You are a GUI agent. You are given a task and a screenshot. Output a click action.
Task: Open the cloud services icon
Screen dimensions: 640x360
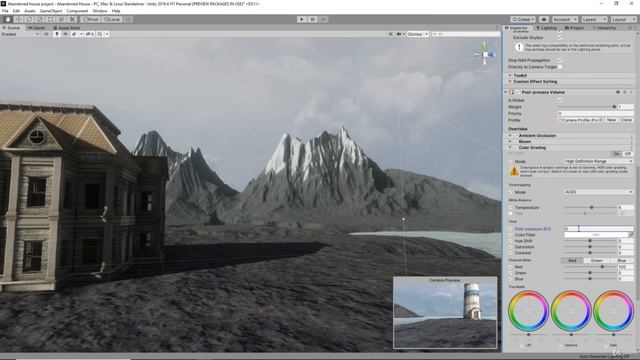click(544, 19)
